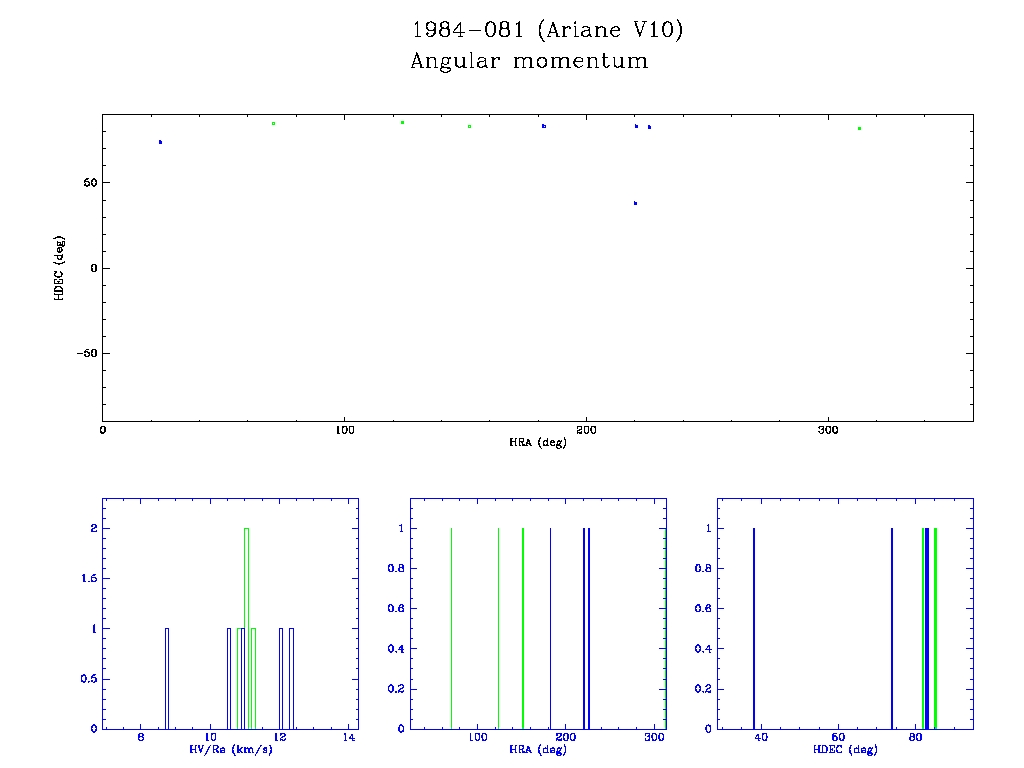Click the blue line near 182 in the HRA histogram
The height and width of the screenshot is (768, 1024).
click(551, 628)
